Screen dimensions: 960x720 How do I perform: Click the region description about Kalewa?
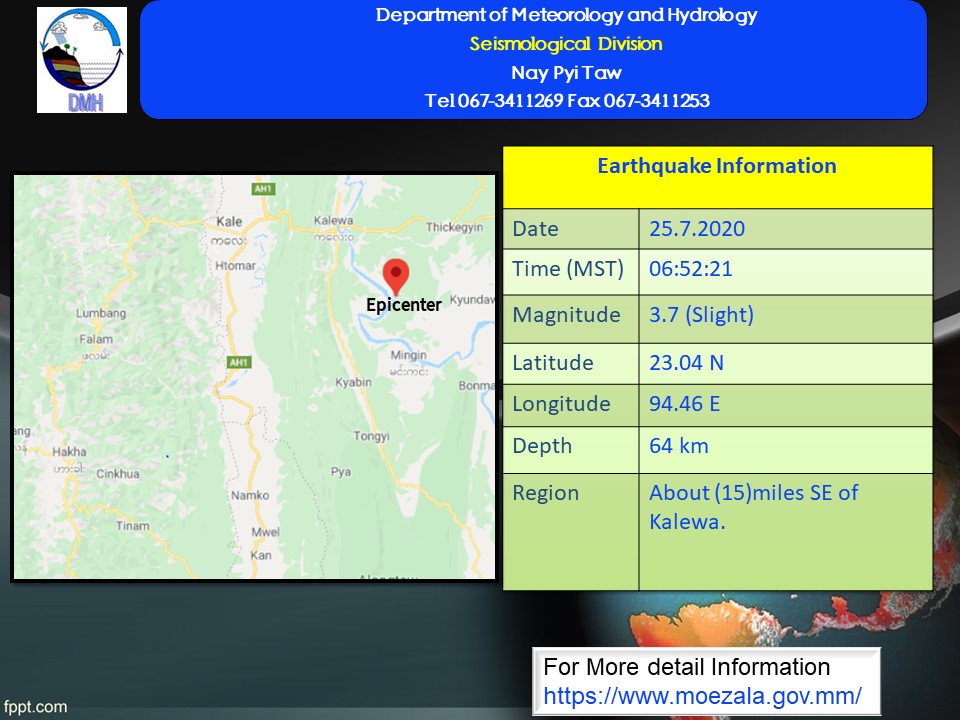point(754,507)
